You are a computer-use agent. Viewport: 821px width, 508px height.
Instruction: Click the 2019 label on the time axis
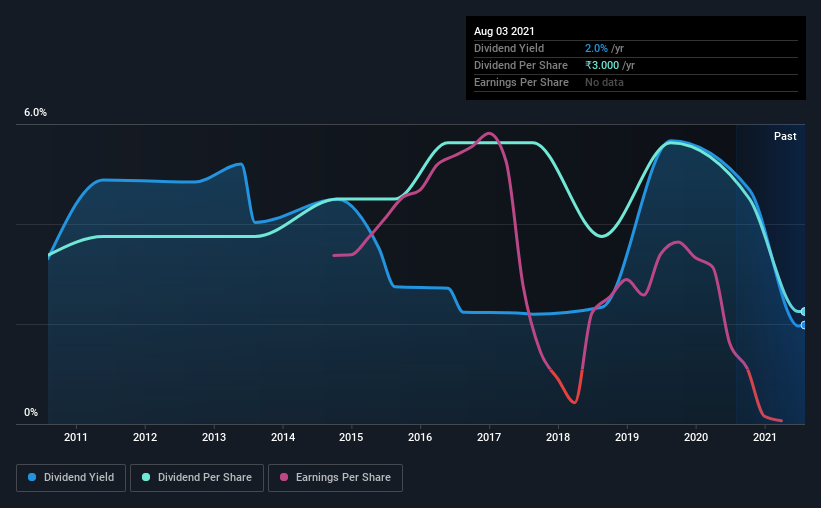pyautogui.click(x=627, y=438)
